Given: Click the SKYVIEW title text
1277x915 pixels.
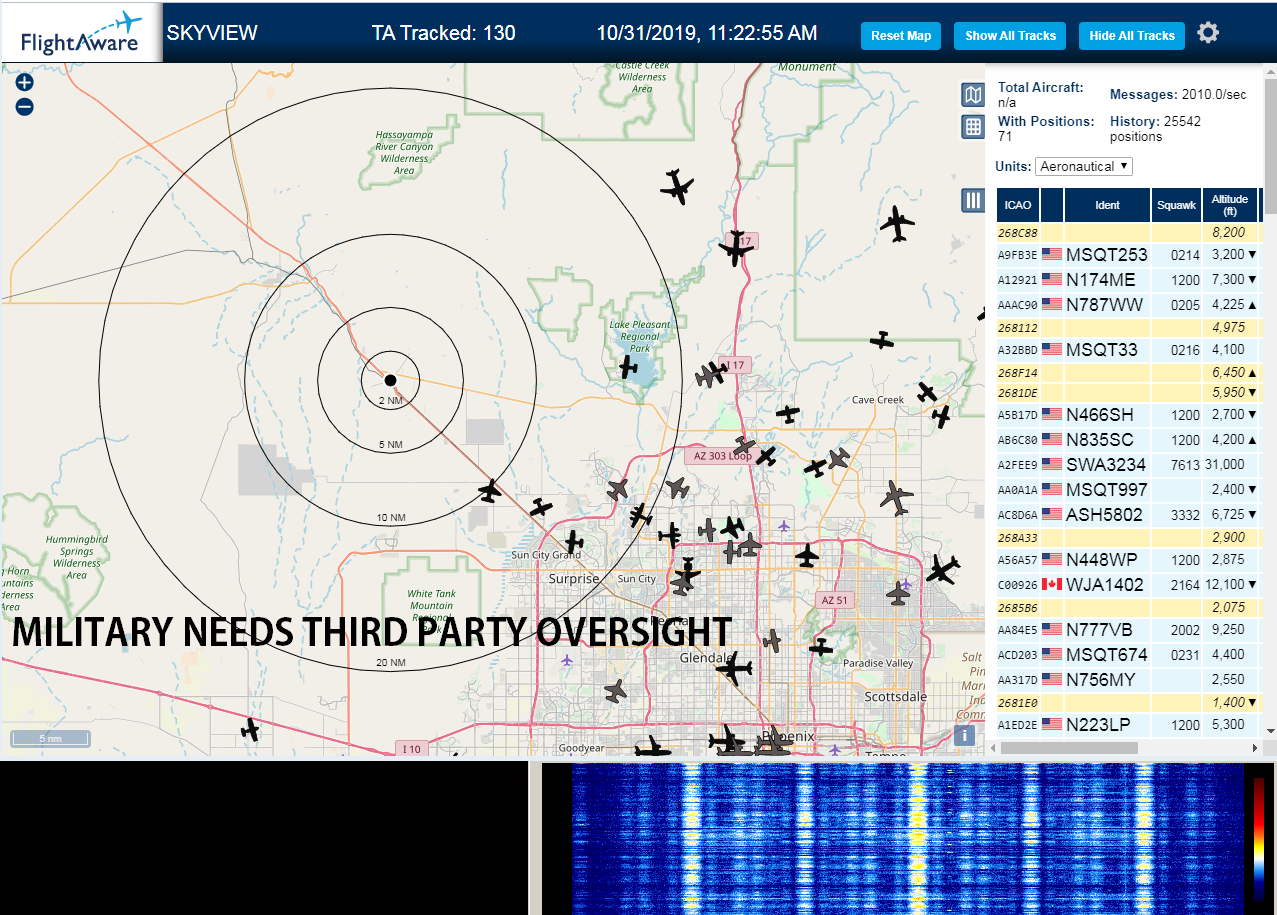Looking at the screenshot, I should click(x=212, y=33).
